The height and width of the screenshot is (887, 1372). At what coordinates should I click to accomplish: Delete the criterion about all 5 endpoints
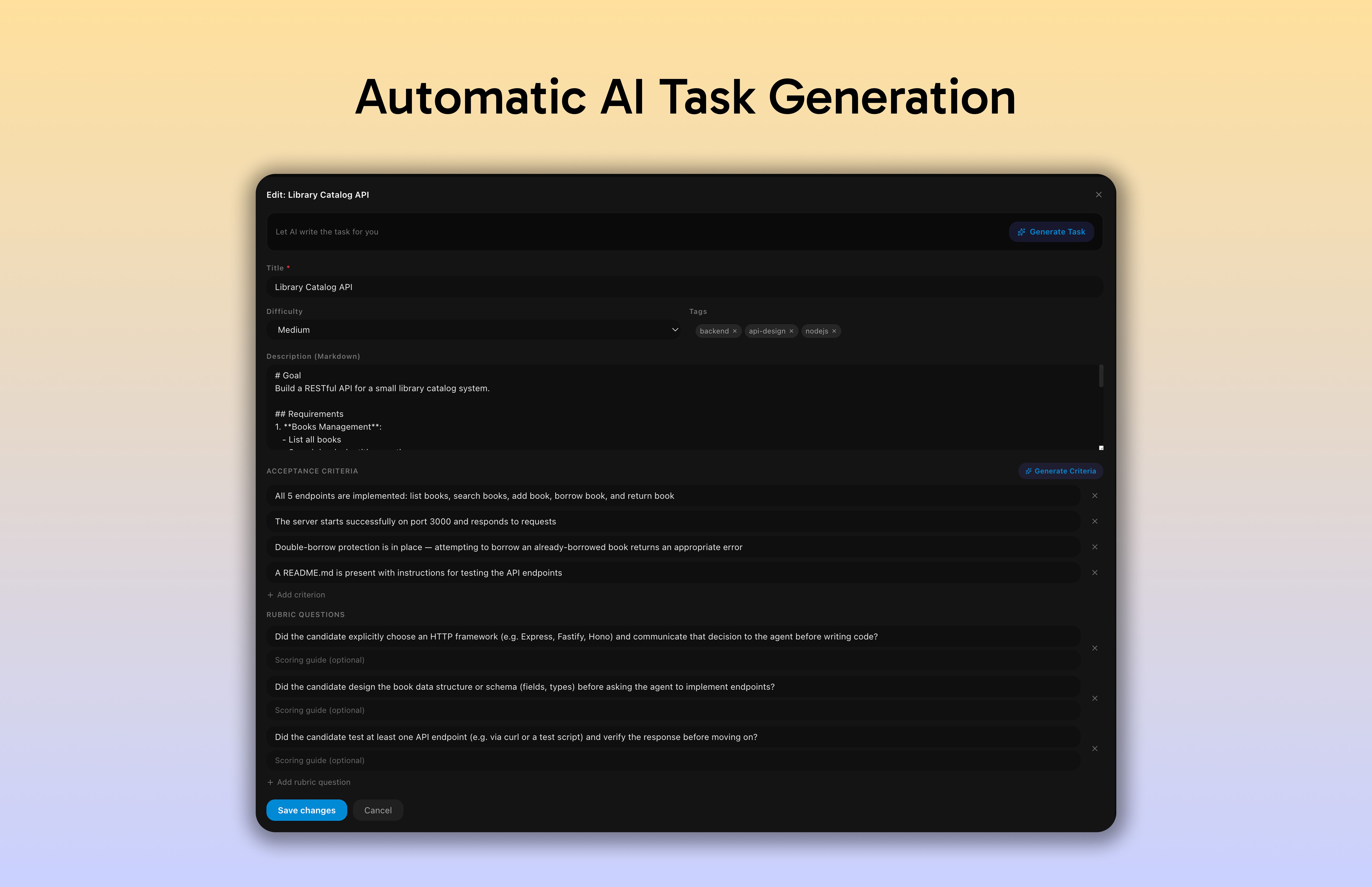1095,495
